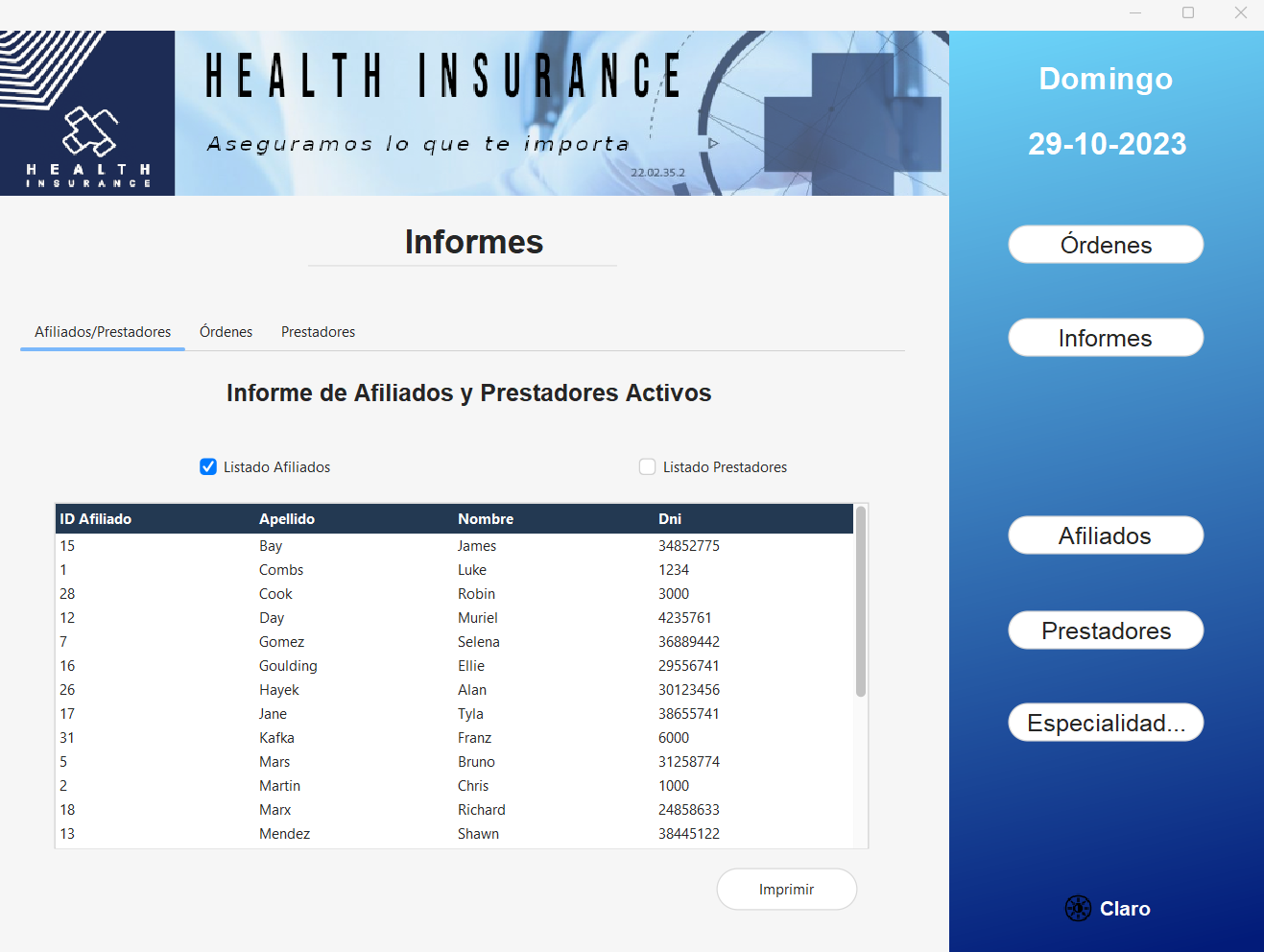
Task: Enable the Listado Prestadores checkbox
Action: (x=647, y=466)
